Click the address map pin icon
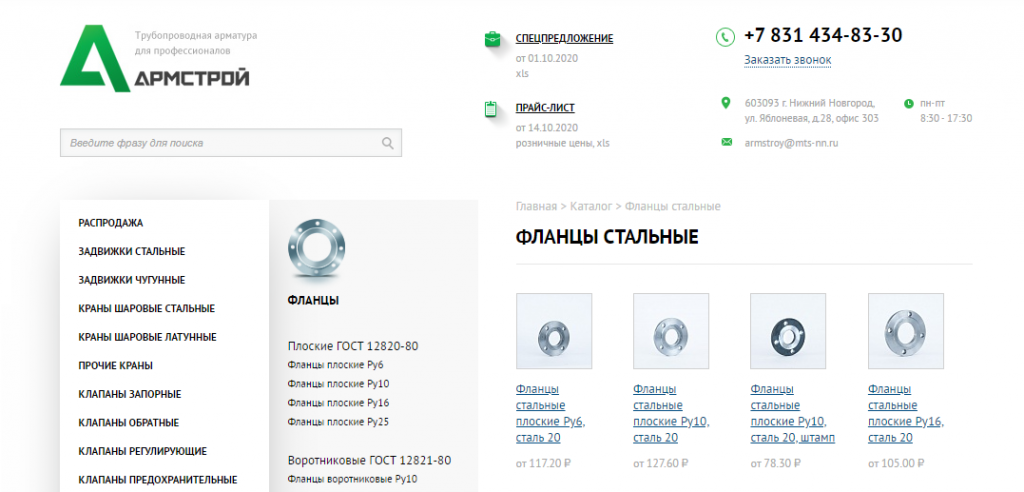The width and height of the screenshot is (1024, 492). tap(726, 103)
